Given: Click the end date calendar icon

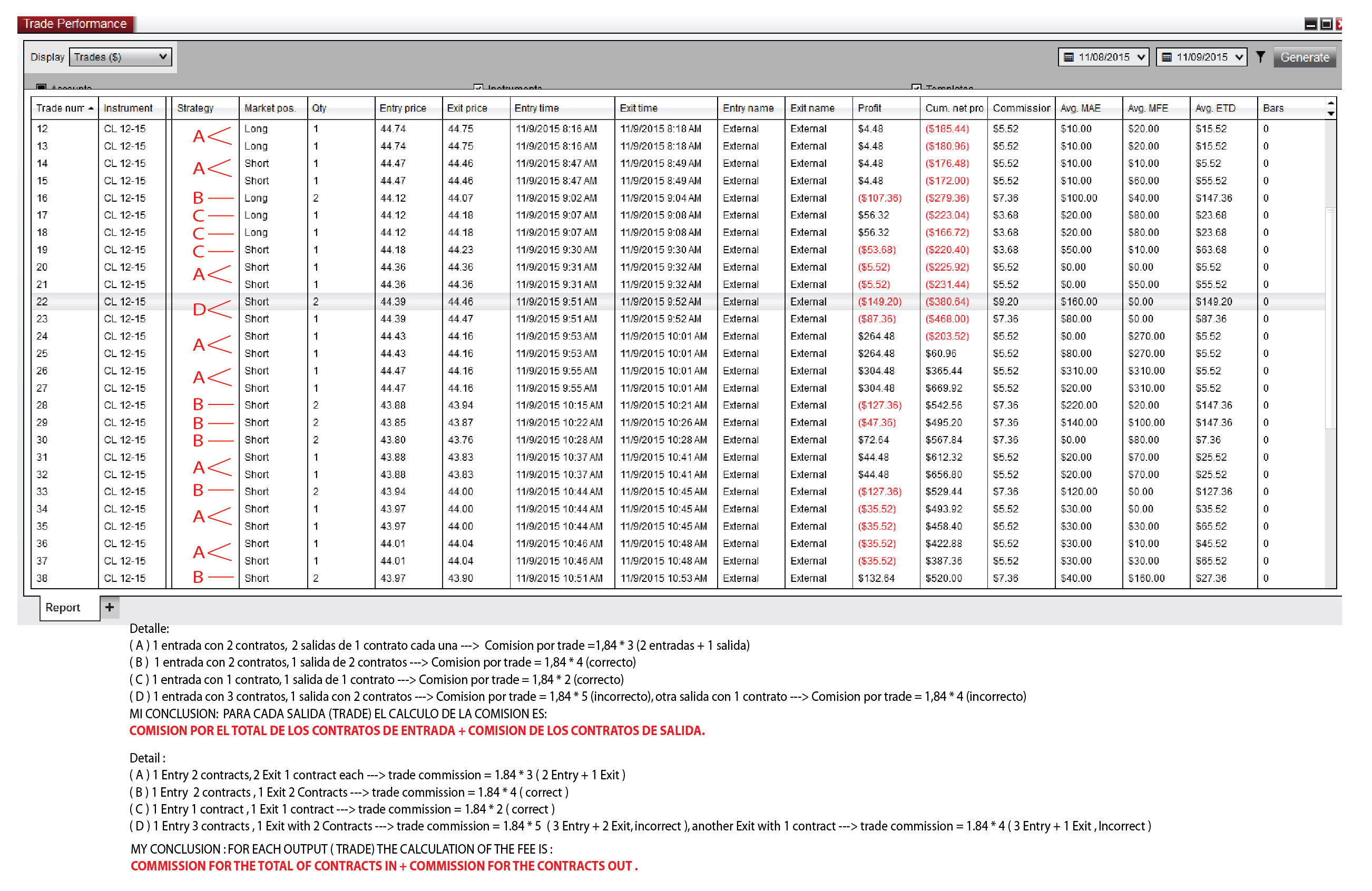Looking at the screenshot, I should click(x=1166, y=57).
